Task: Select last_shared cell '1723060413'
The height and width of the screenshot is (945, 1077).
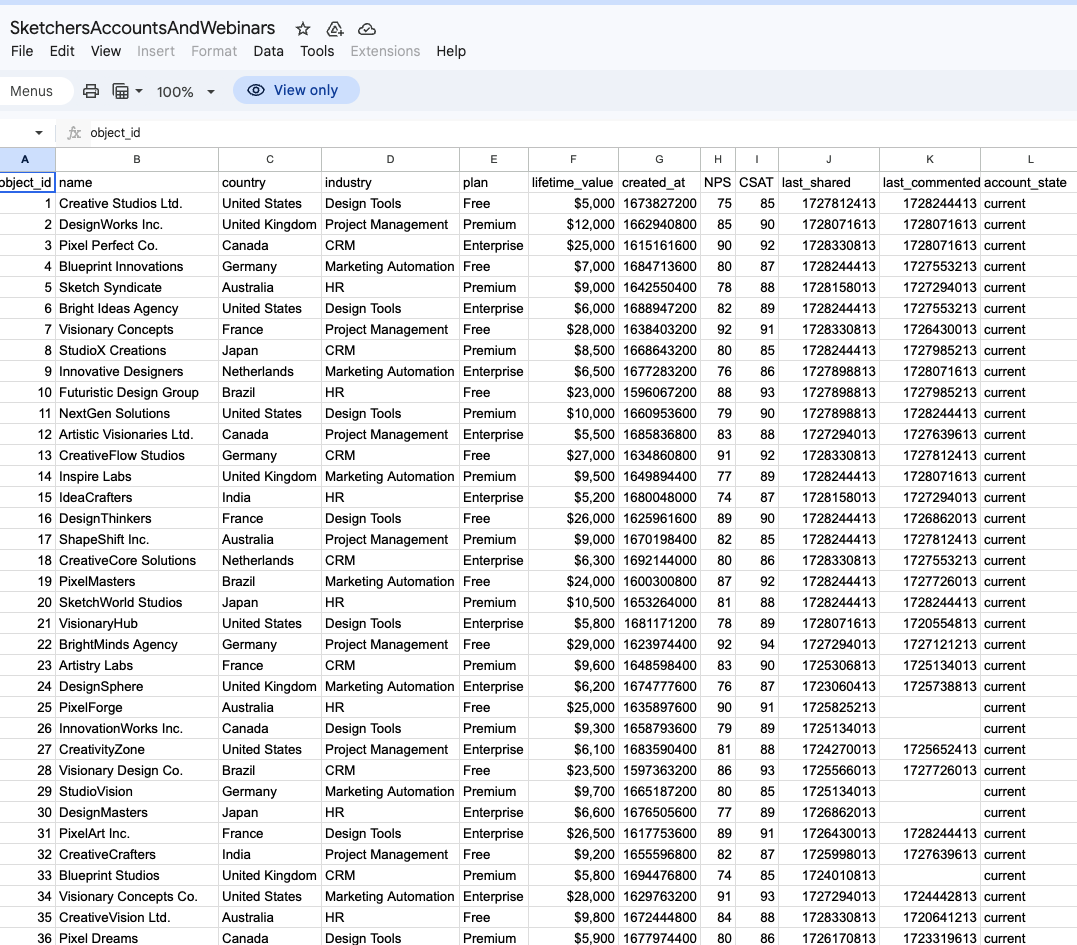Action: (828, 687)
